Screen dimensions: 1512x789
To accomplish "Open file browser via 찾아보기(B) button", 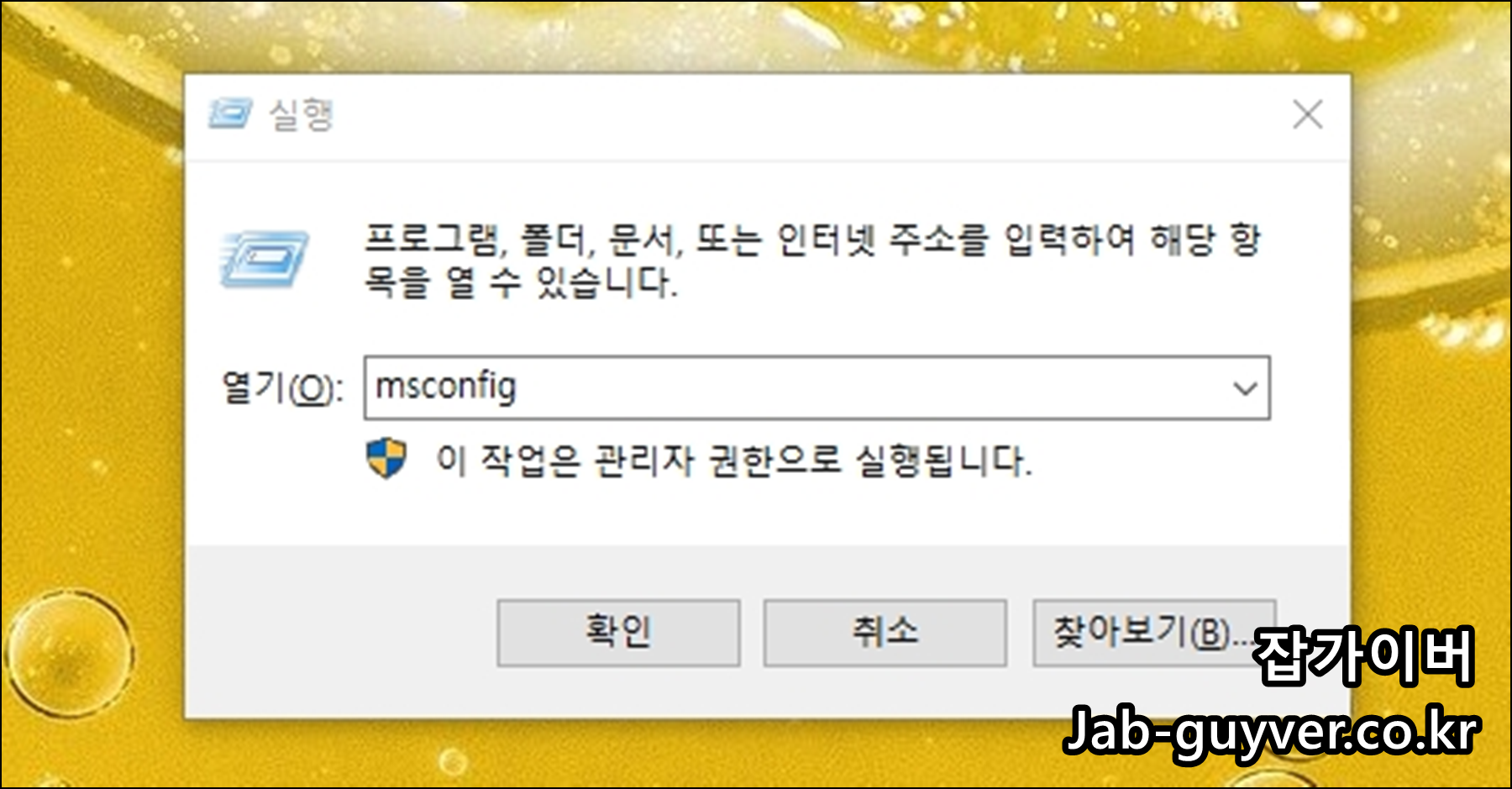I will tap(1154, 633).
